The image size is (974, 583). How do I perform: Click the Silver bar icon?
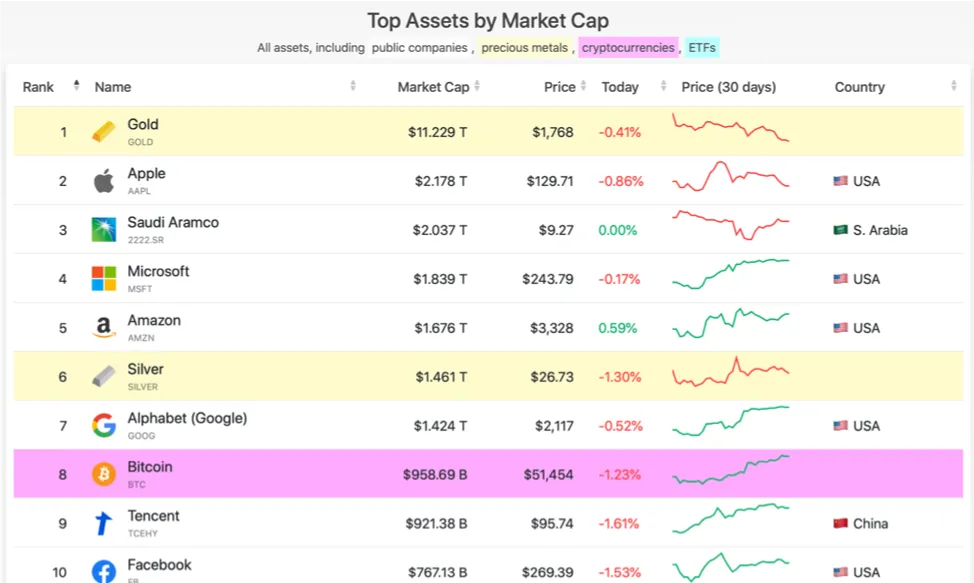click(104, 376)
